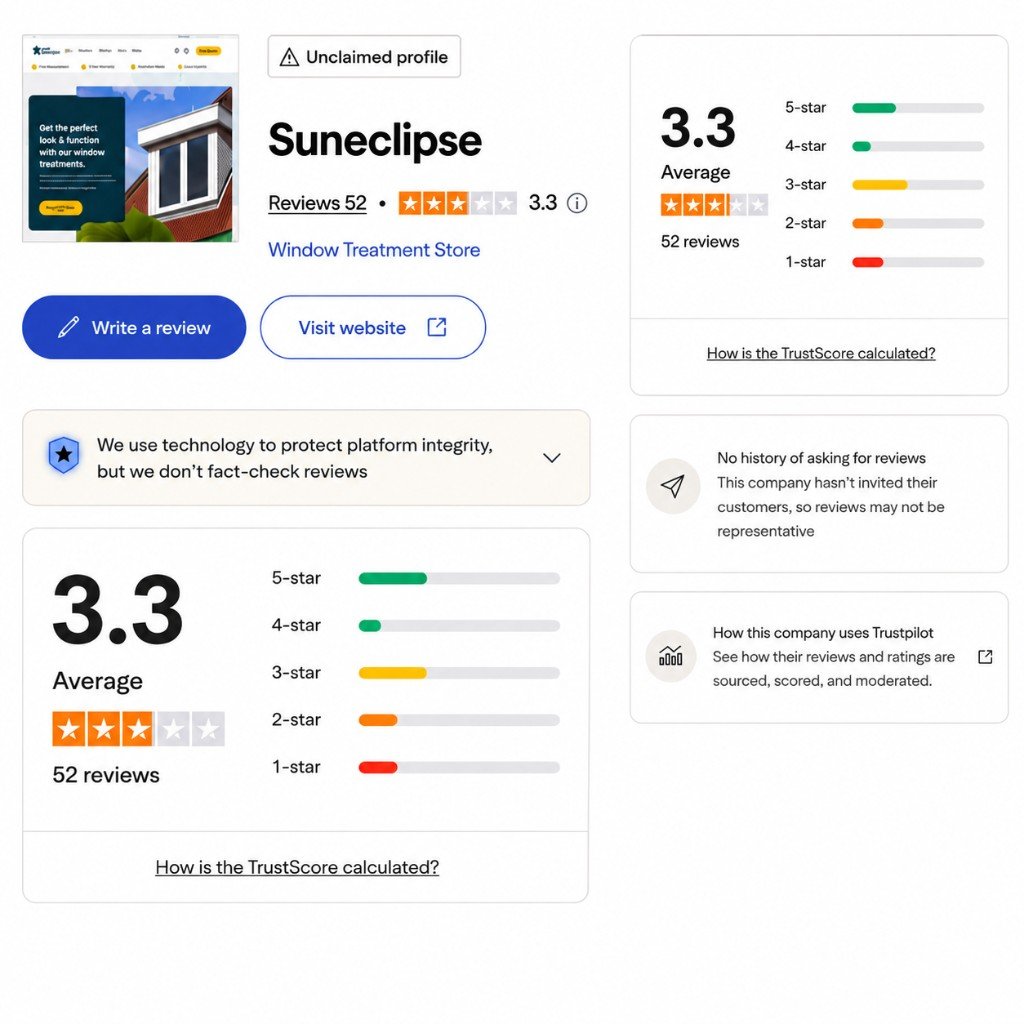Click the 3-star label in the left card
This screenshot has width=1024, height=1024.
click(x=296, y=673)
